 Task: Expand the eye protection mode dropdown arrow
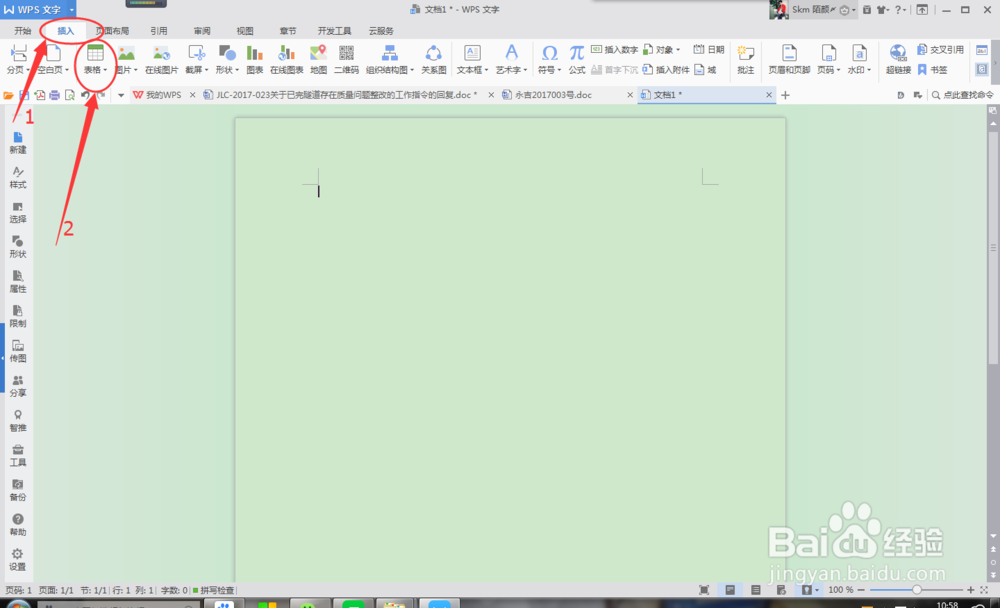[817, 590]
